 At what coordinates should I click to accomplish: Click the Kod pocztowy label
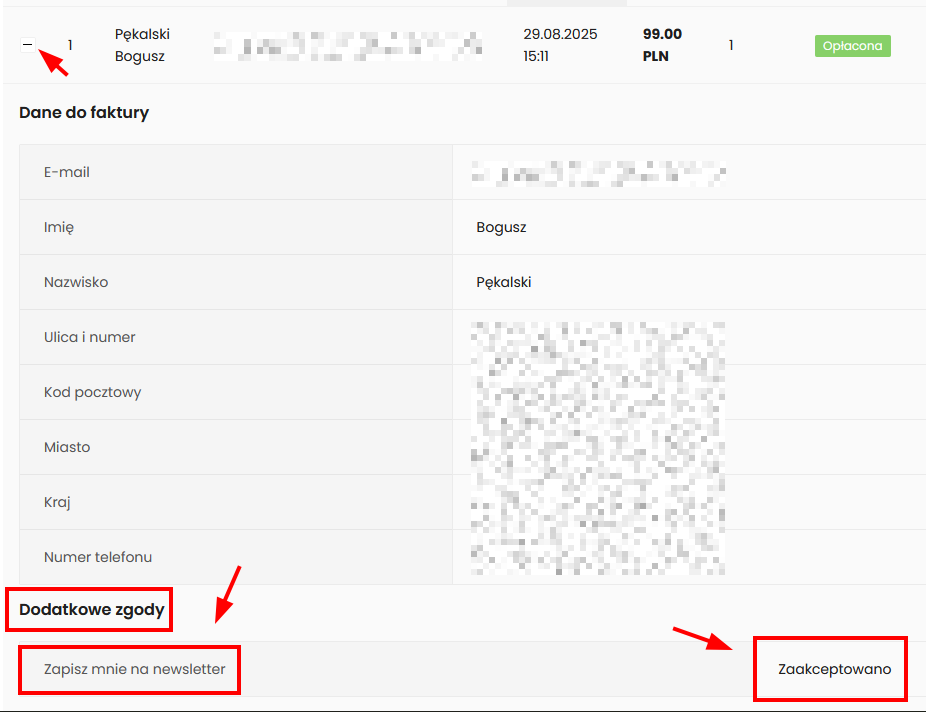coord(93,392)
